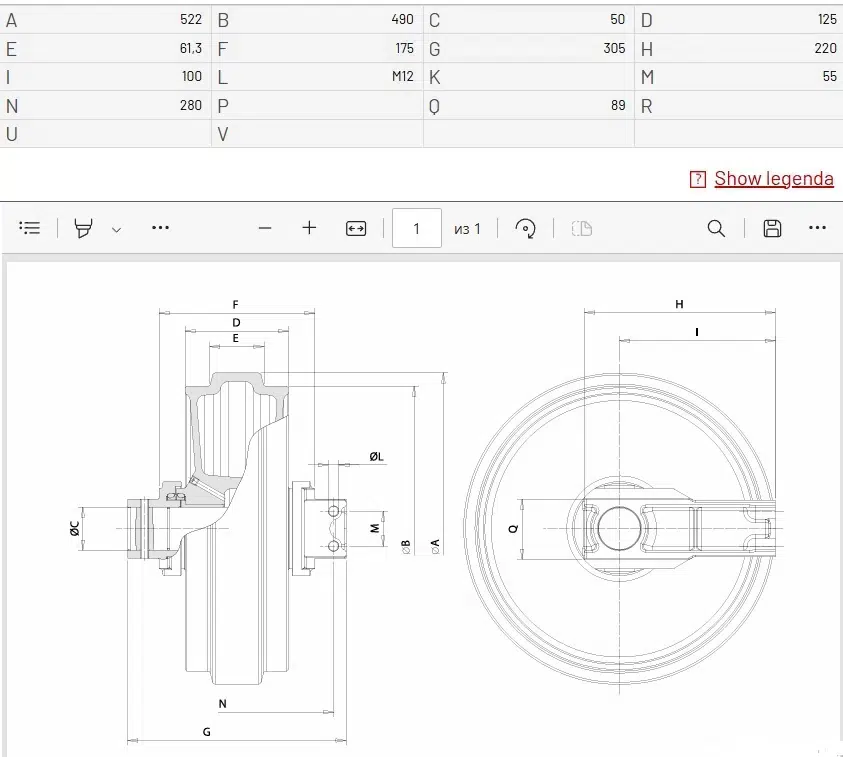Click the page number input field
The height and width of the screenshot is (757, 843).
tap(417, 228)
